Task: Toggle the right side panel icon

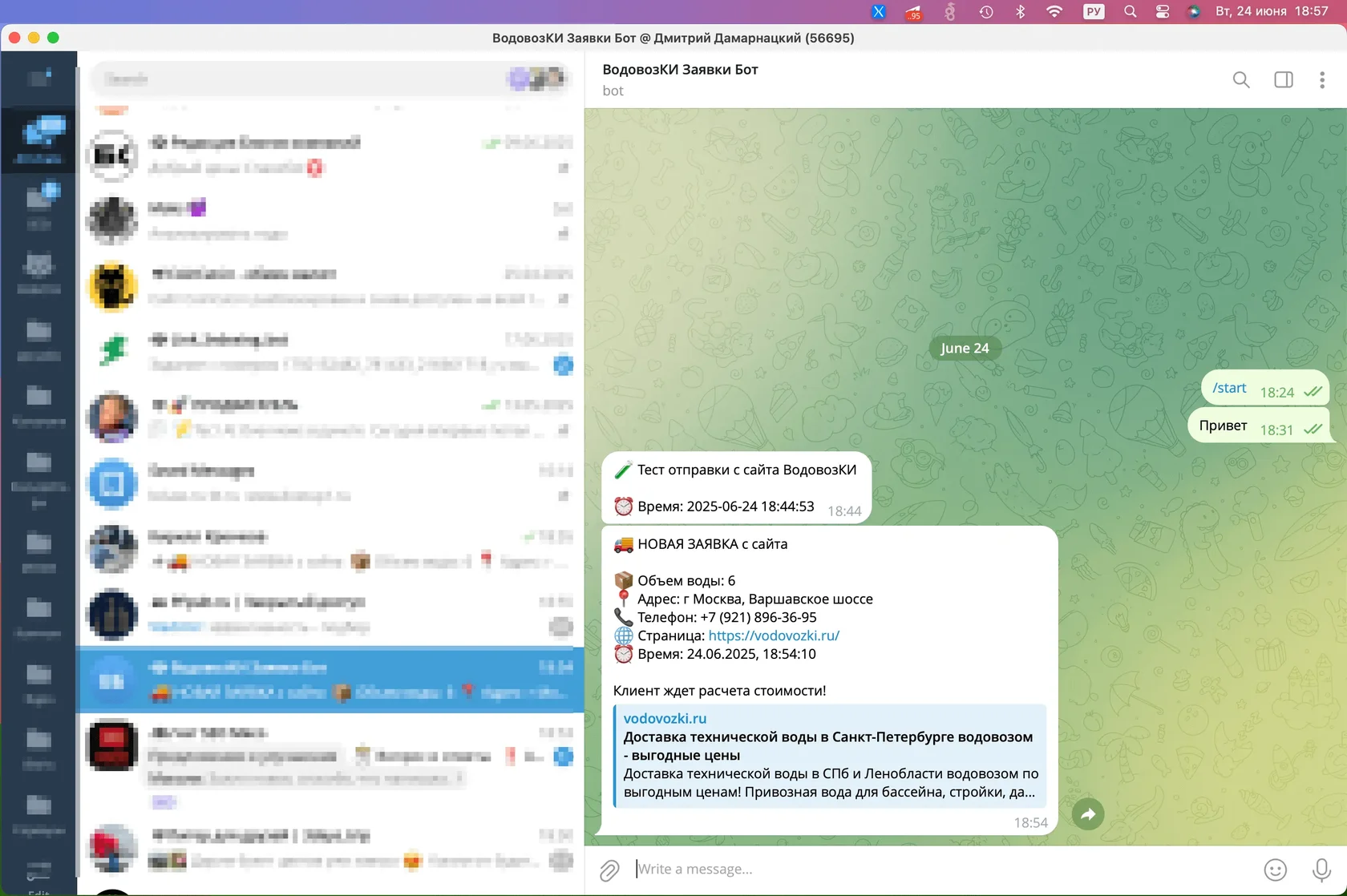Action: pyautogui.click(x=1284, y=79)
